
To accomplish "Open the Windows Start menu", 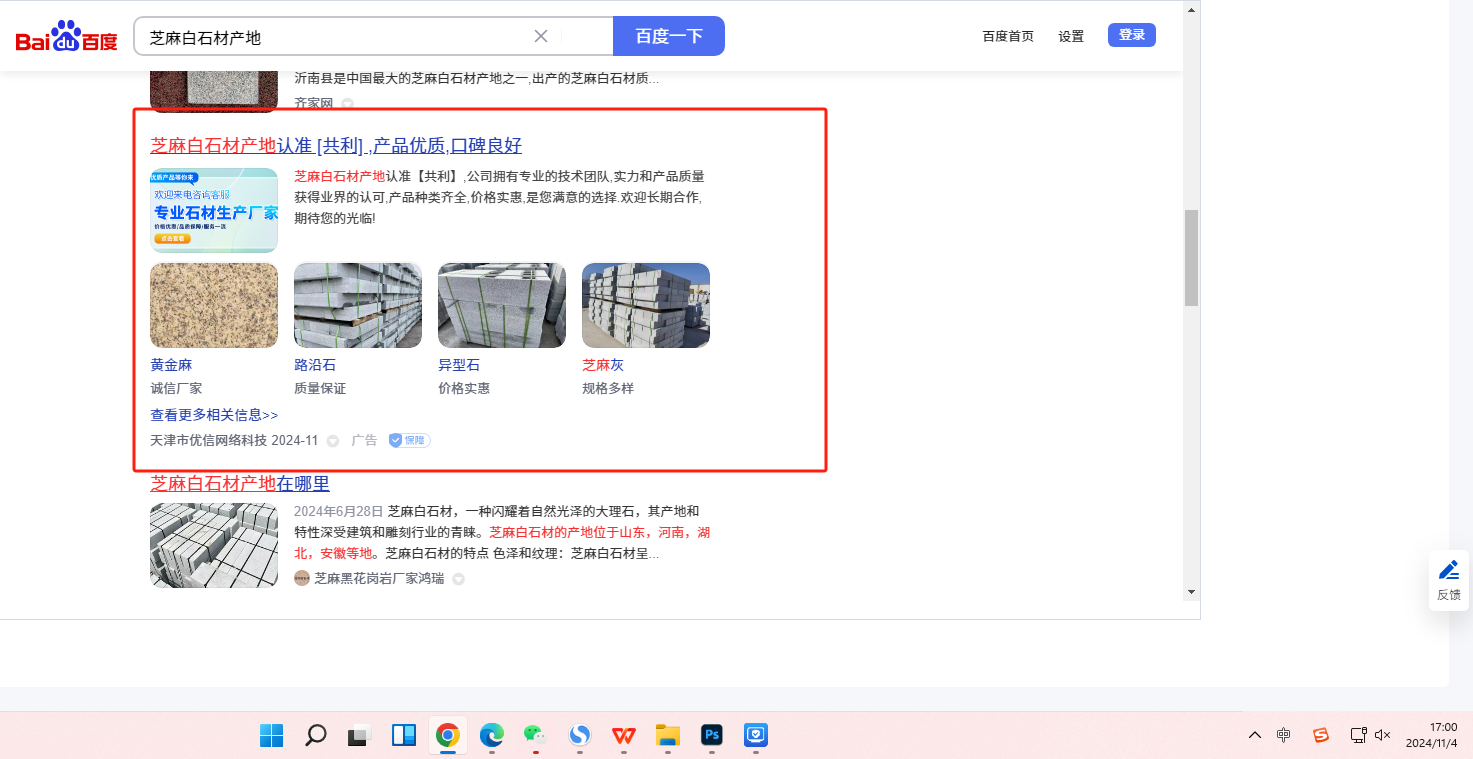I will [x=271, y=736].
